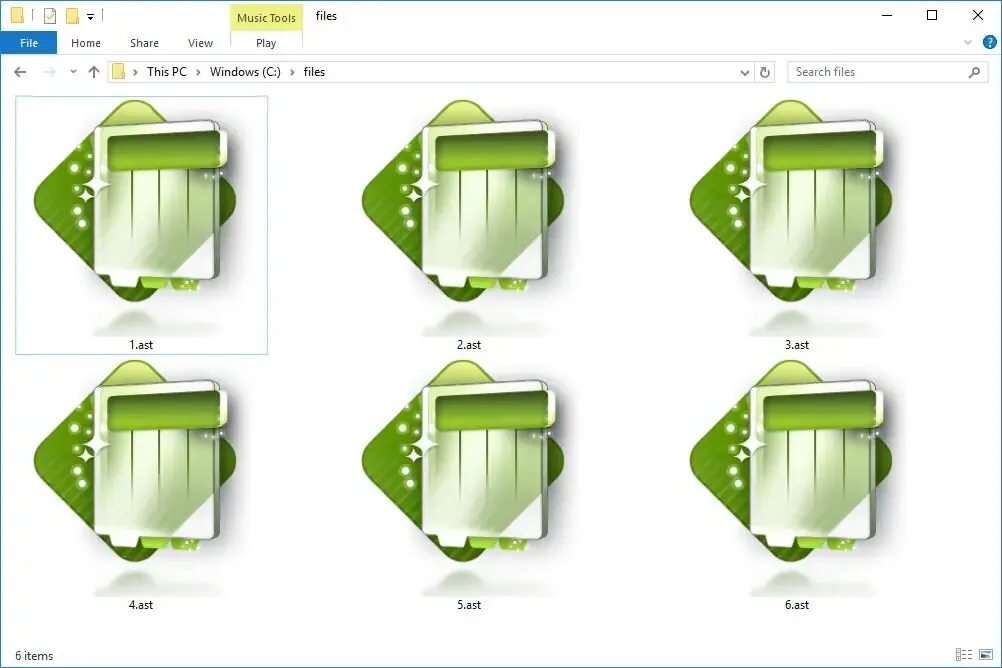Viewport: 1002px width, 668px height.
Task: Click This PC in the address bar
Action: coord(167,72)
